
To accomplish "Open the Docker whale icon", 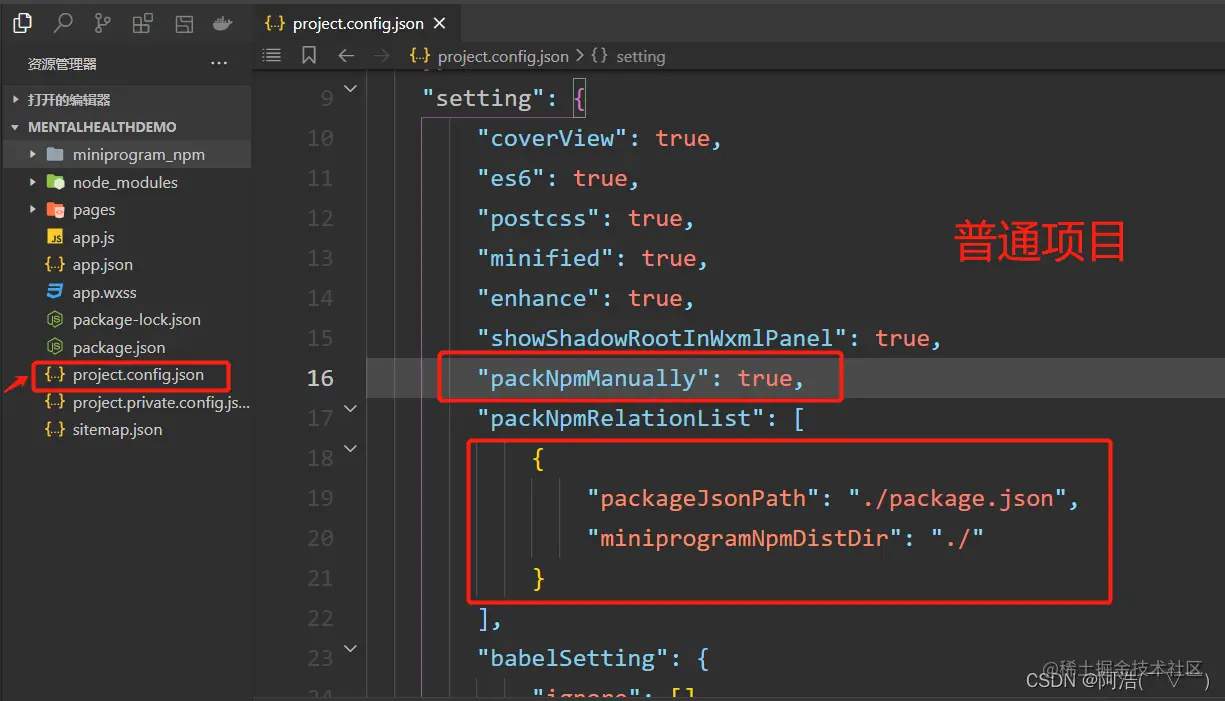I will click(x=223, y=23).
